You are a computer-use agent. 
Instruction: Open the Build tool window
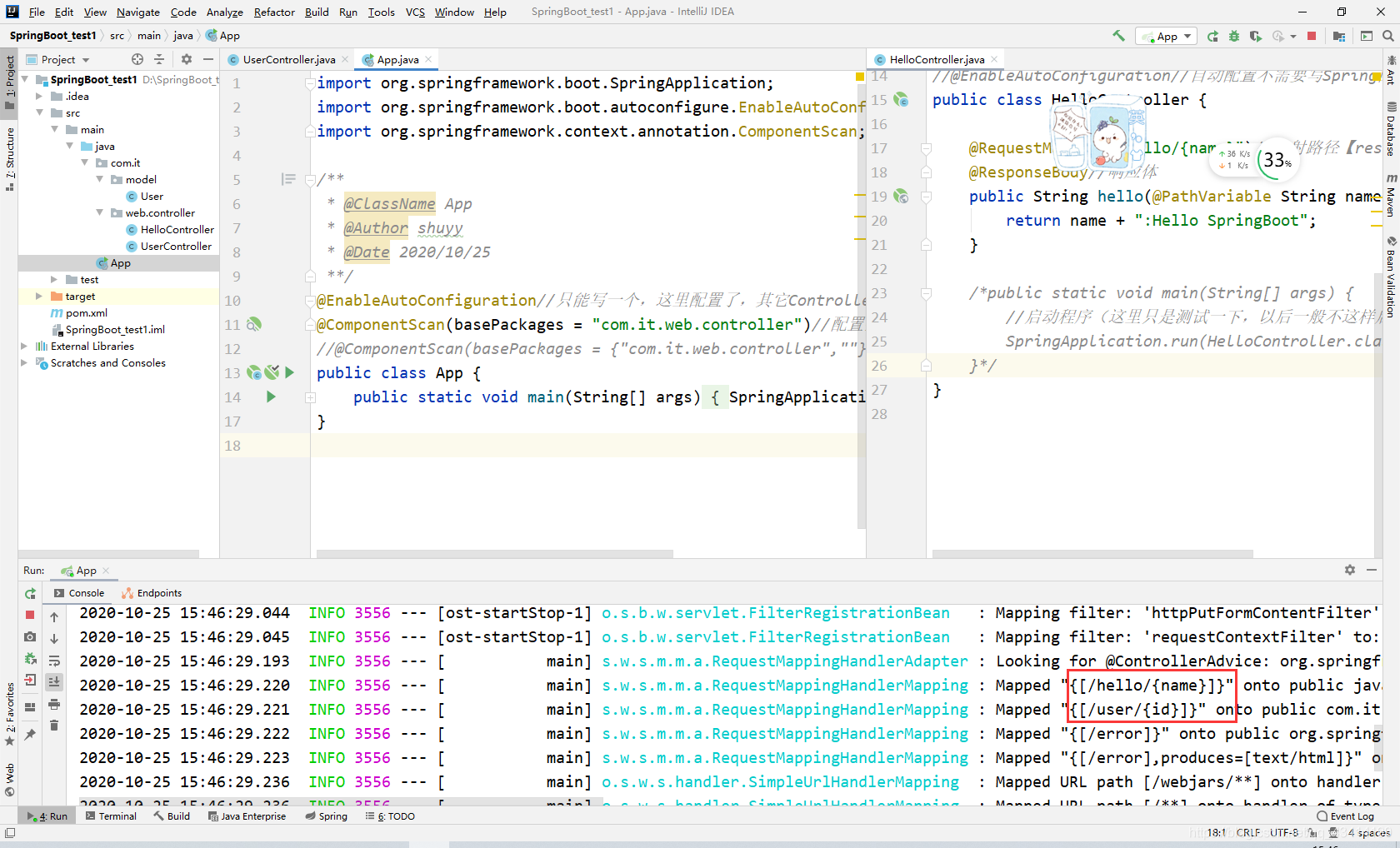point(172,816)
